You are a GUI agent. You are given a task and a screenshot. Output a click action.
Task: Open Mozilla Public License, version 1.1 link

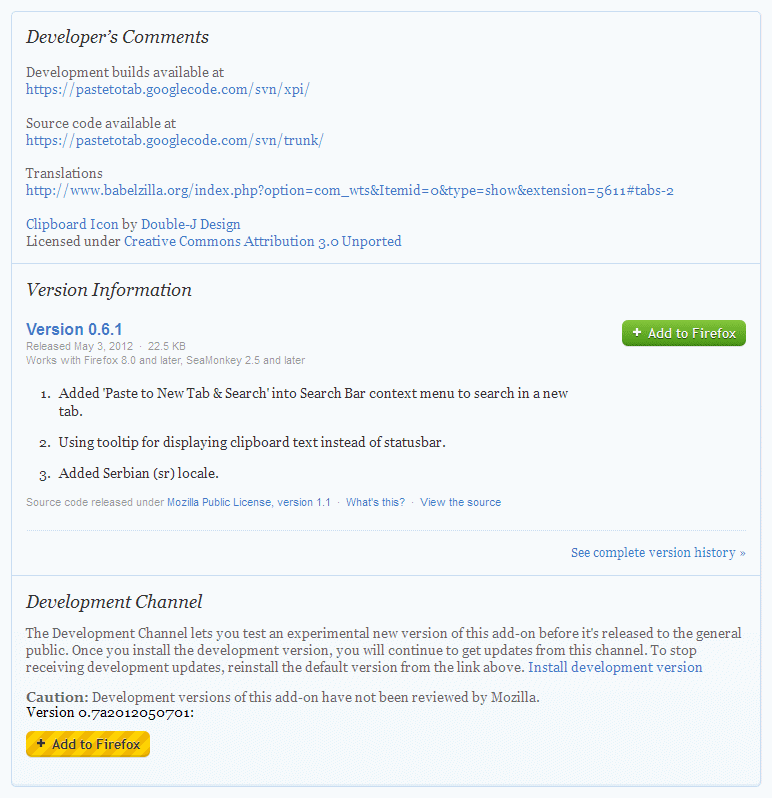point(249,502)
